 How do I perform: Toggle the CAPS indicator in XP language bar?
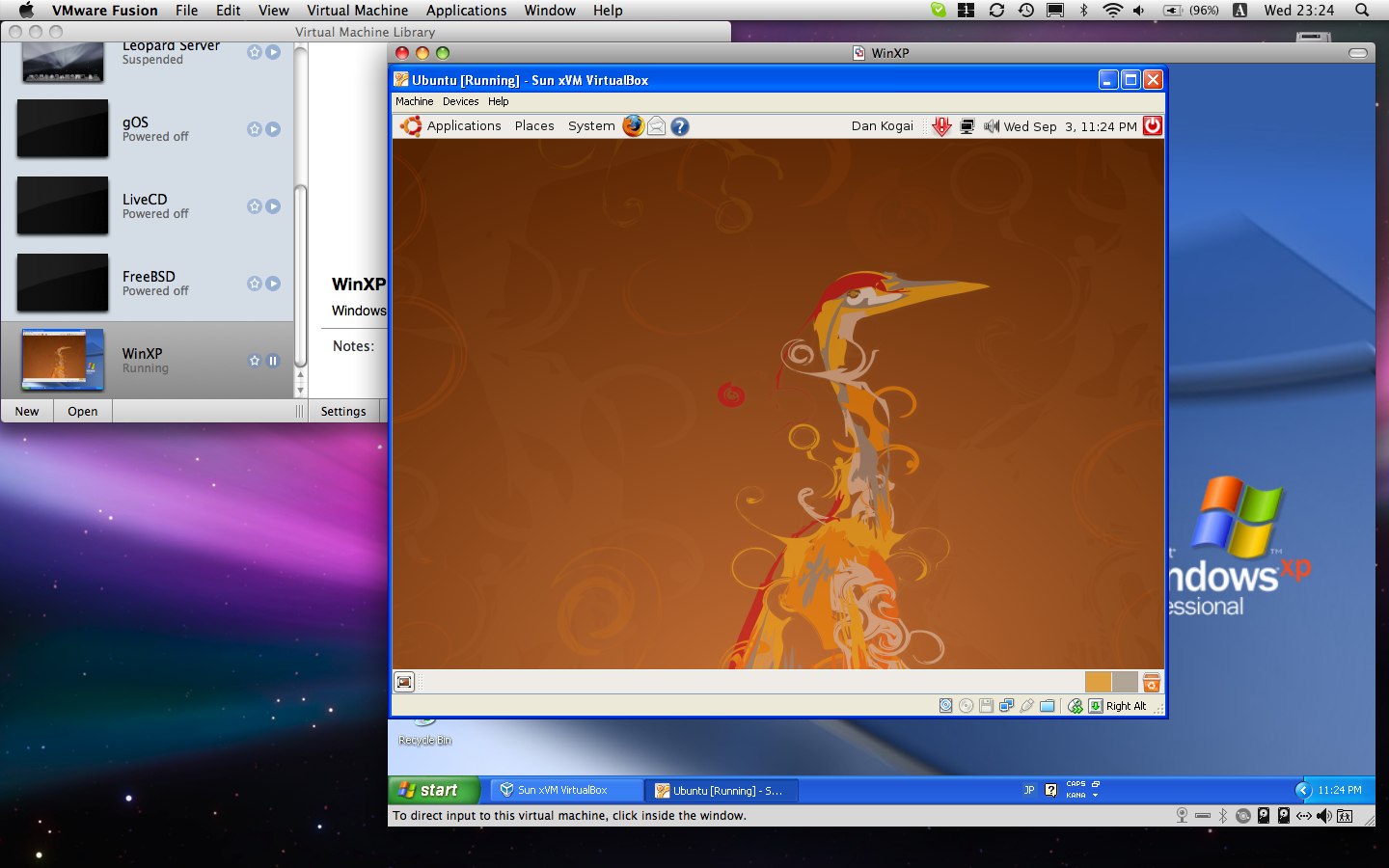coord(1076,784)
